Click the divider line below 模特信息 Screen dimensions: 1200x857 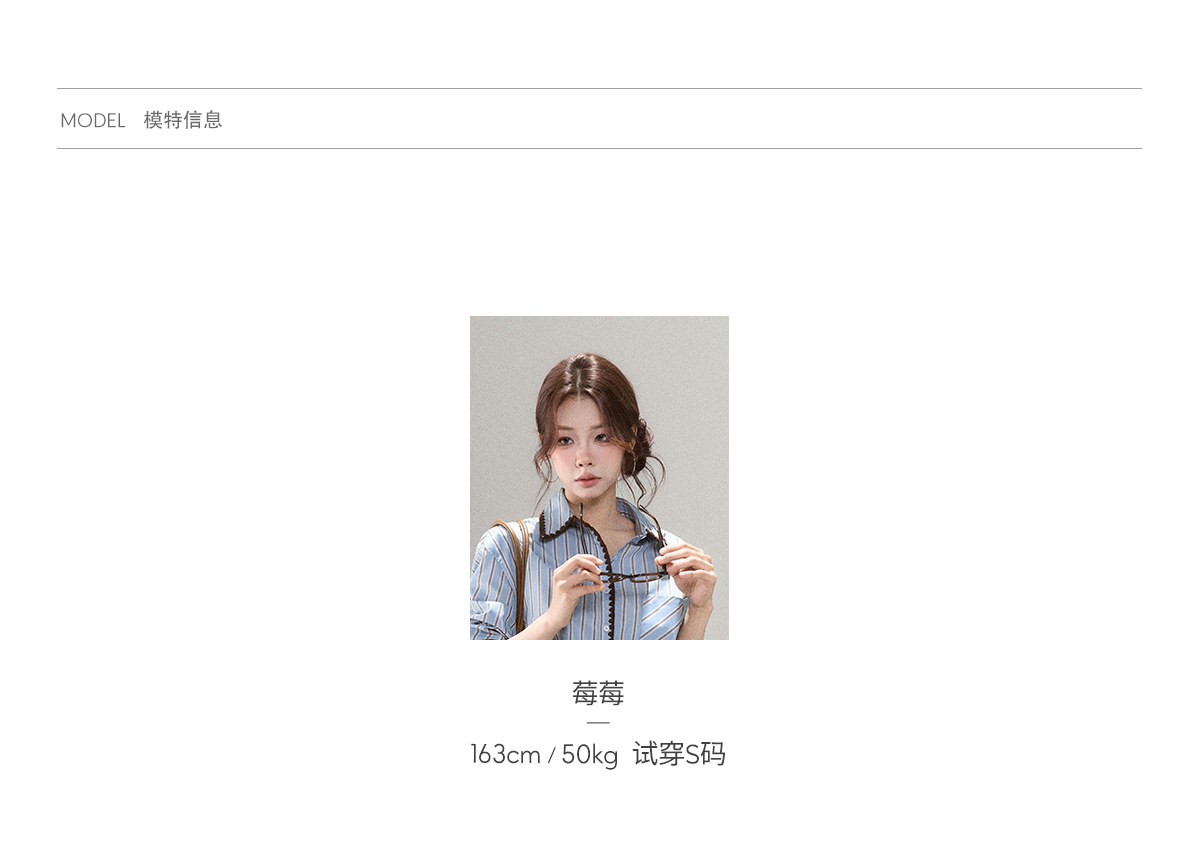click(599, 148)
